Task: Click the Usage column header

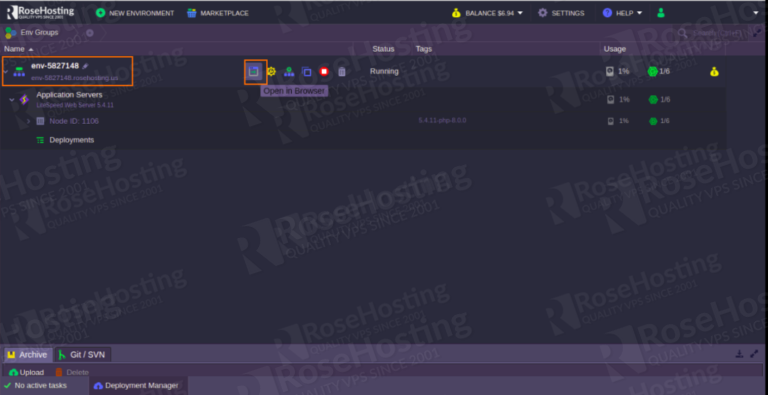Action: [x=615, y=49]
